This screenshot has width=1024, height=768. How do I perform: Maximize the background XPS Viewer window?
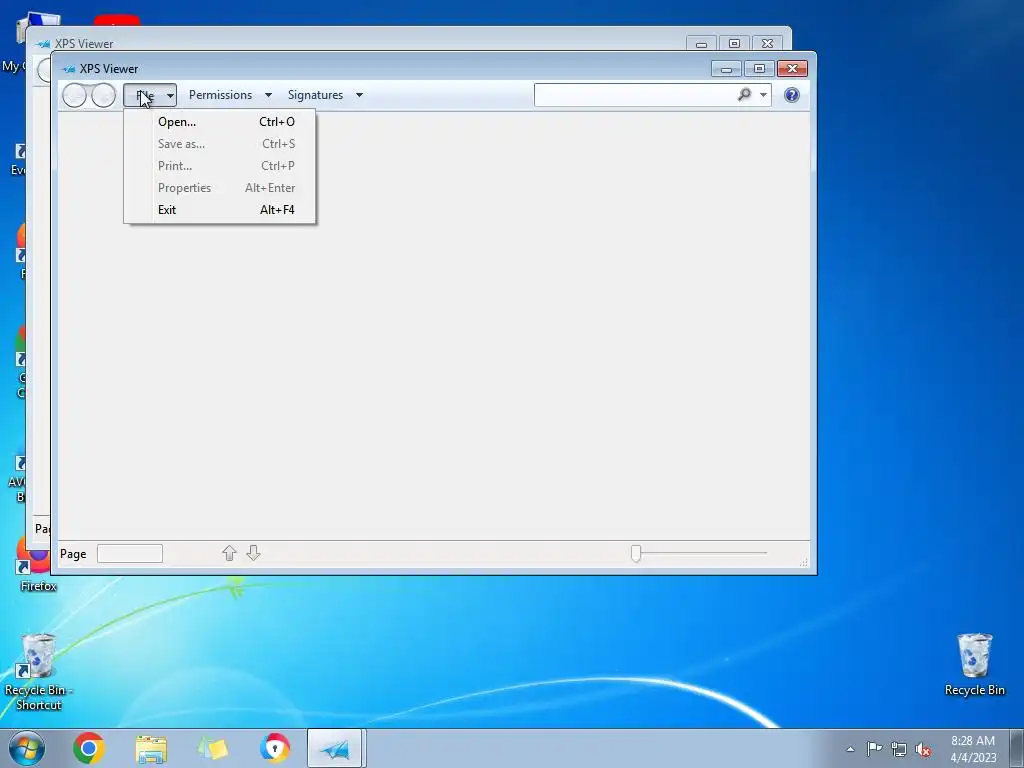point(734,44)
